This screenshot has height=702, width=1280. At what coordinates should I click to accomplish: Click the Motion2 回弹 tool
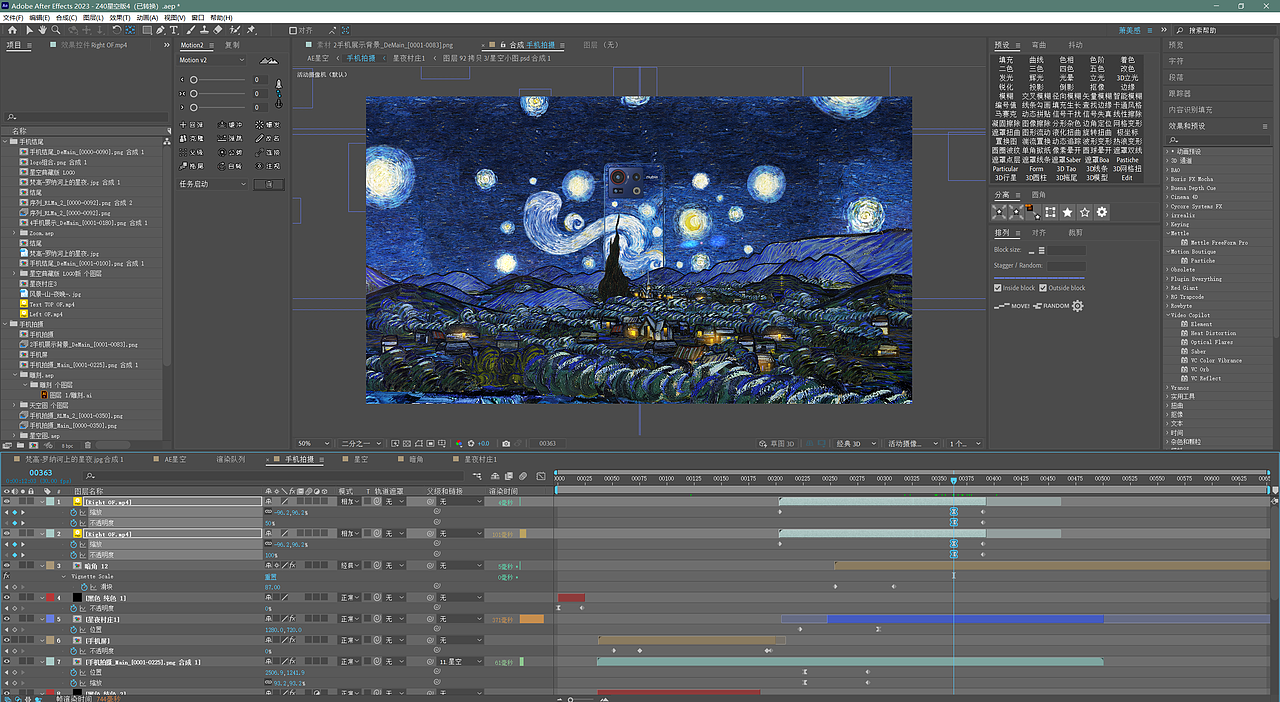(192, 125)
